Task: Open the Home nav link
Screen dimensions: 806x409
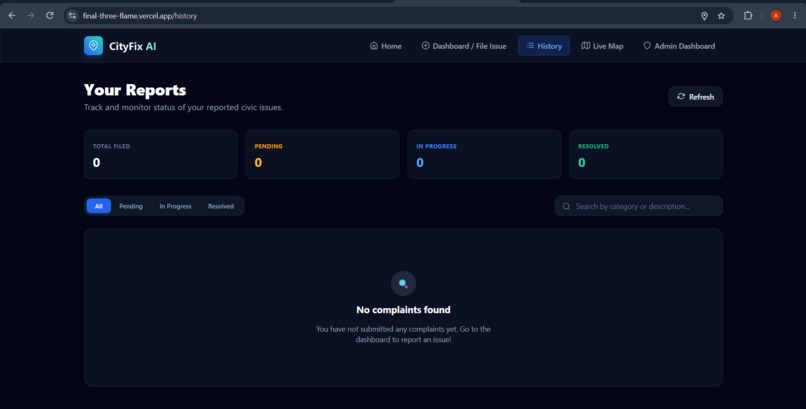Action: pyautogui.click(x=386, y=46)
